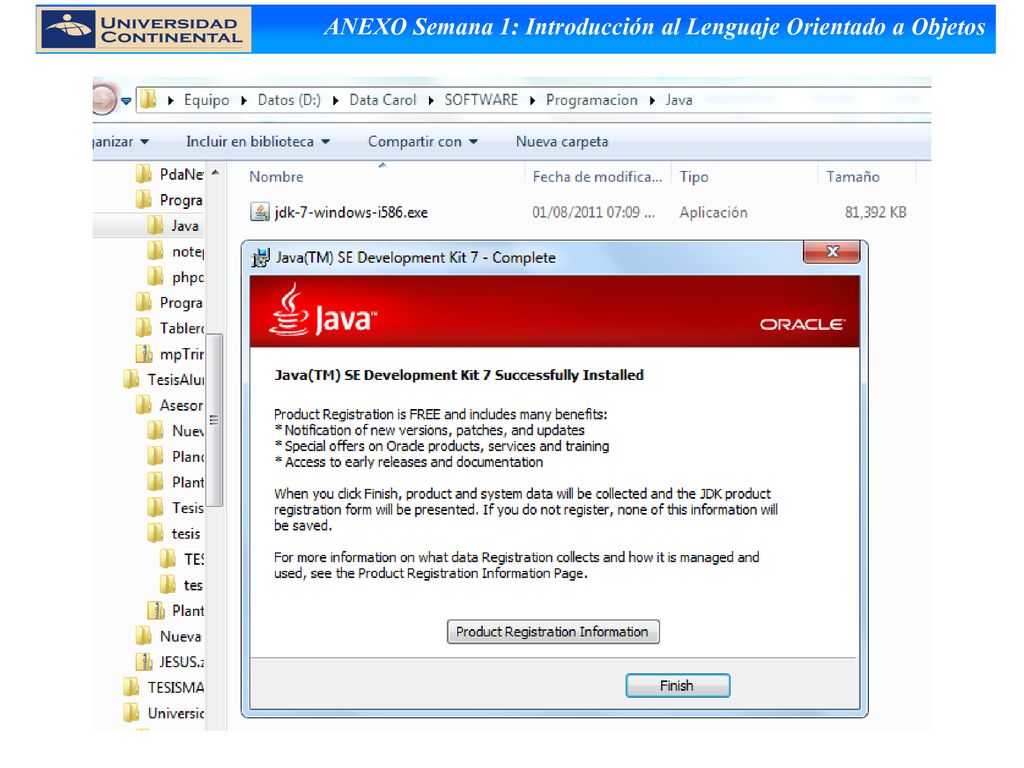Sort by Fecha de modificación column
1024x768 pixels.
(x=597, y=176)
